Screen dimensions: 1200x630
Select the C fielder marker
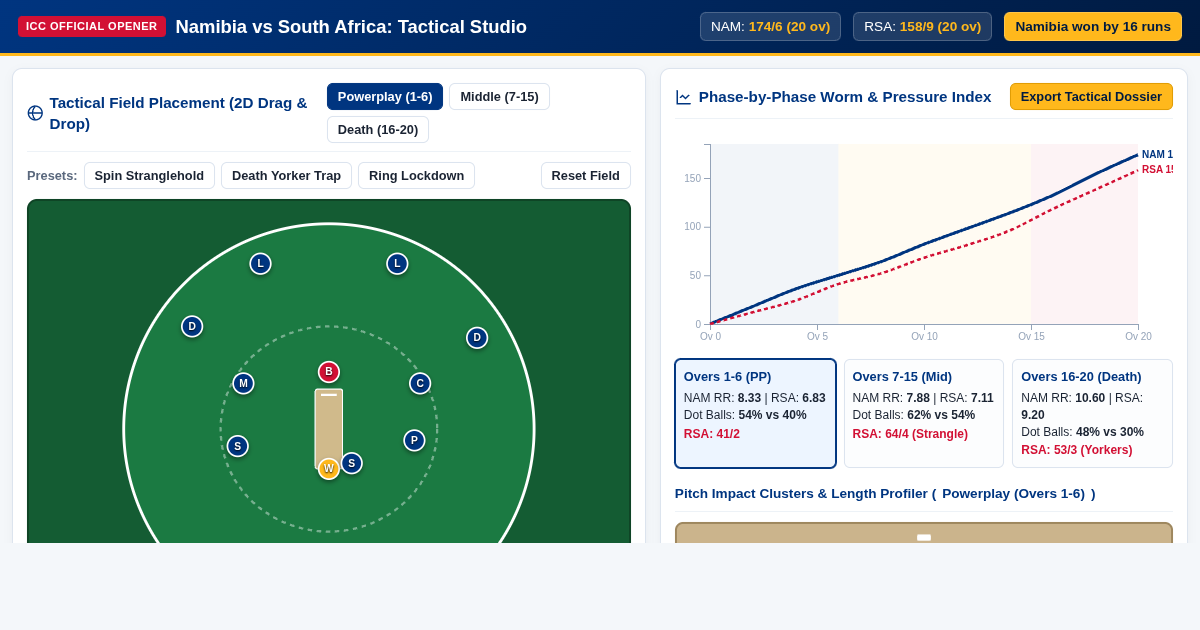[420, 384]
